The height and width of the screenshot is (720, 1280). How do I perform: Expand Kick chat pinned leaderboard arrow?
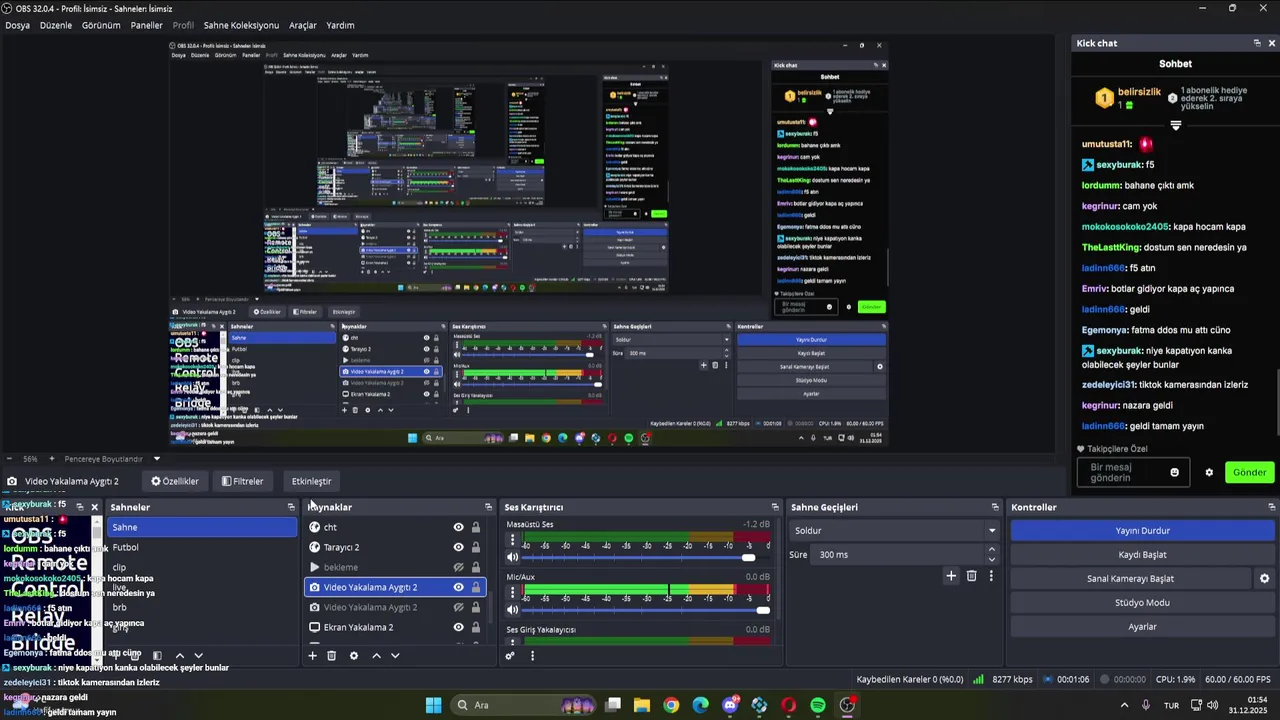click(1175, 126)
